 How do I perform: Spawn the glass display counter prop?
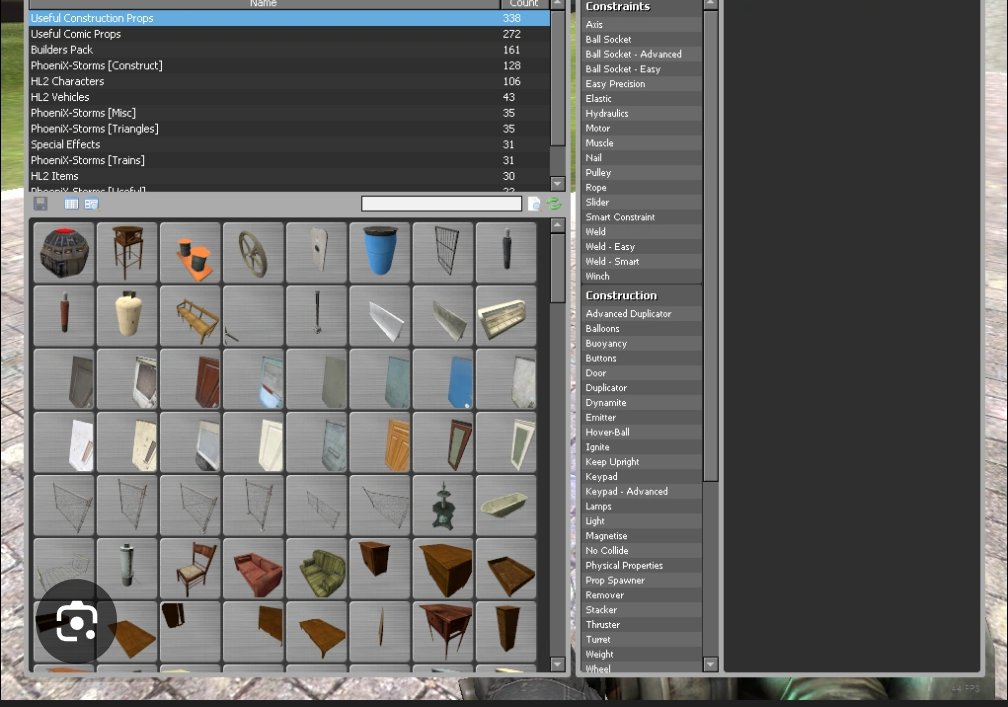coord(506,316)
